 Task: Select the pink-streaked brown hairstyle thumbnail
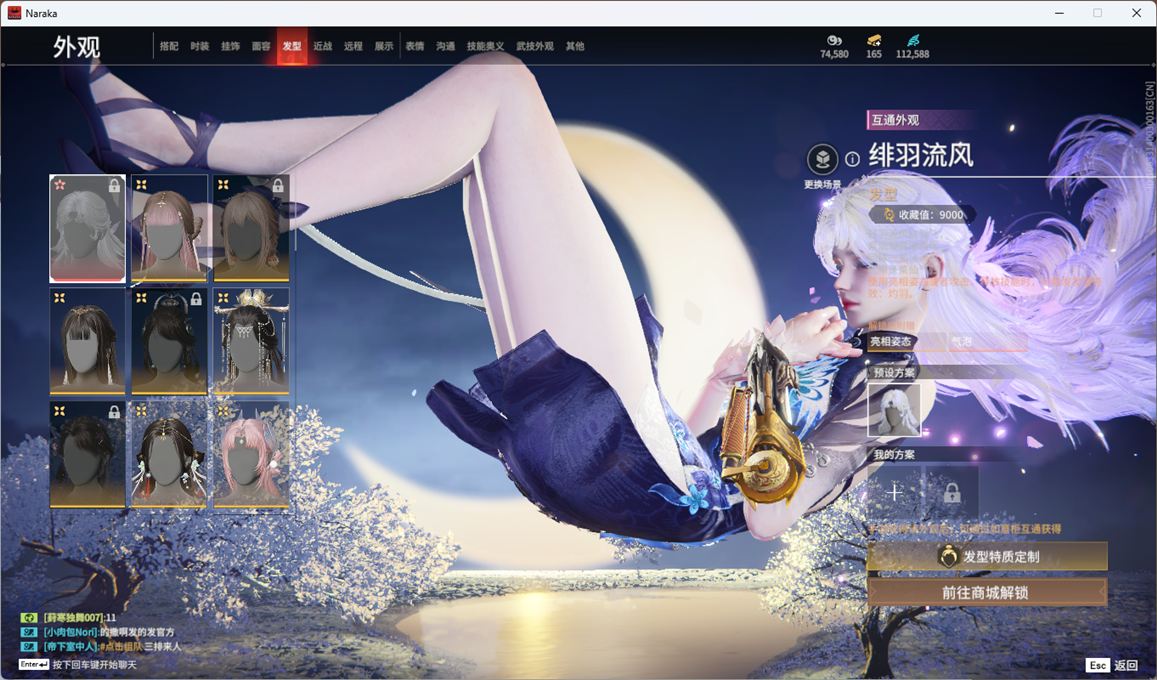[169, 228]
